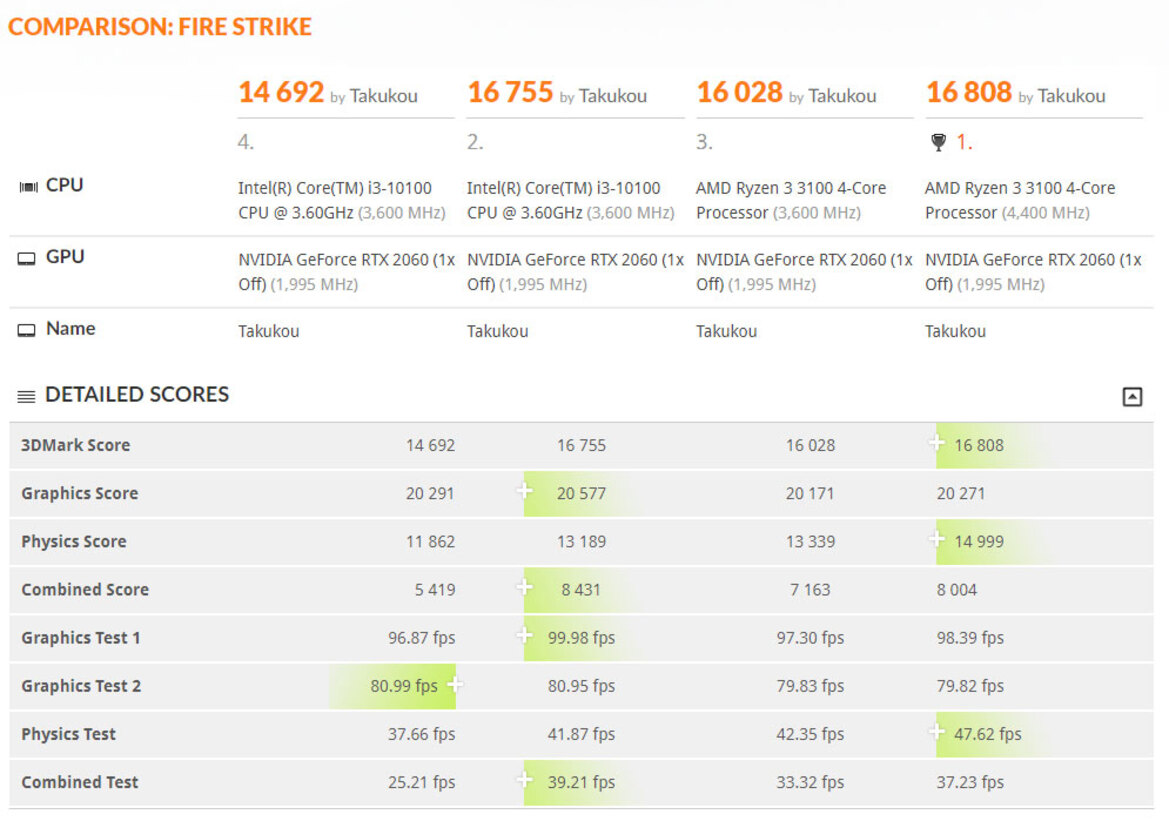Click the 79.83 fps value
The width and height of the screenshot is (1169, 821).
[810, 686]
